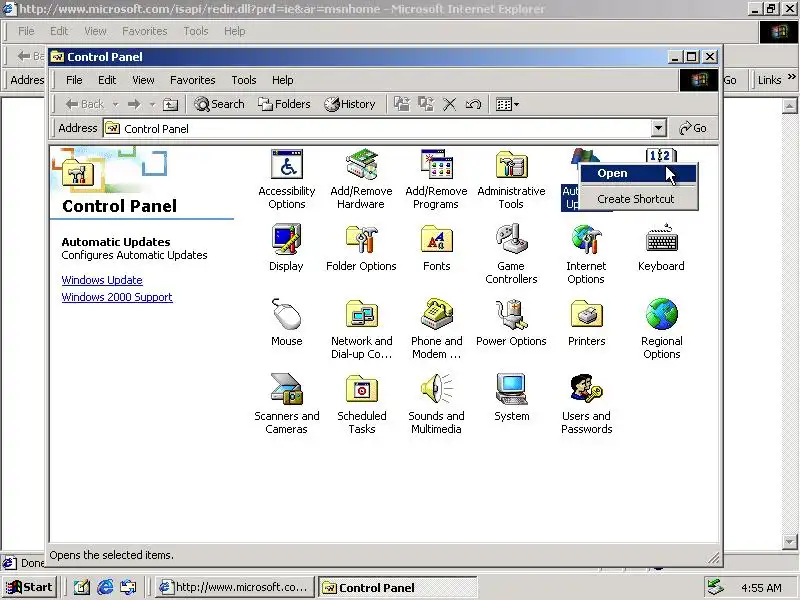Click the Control Panel Go button
The image size is (800, 600).
(693, 128)
